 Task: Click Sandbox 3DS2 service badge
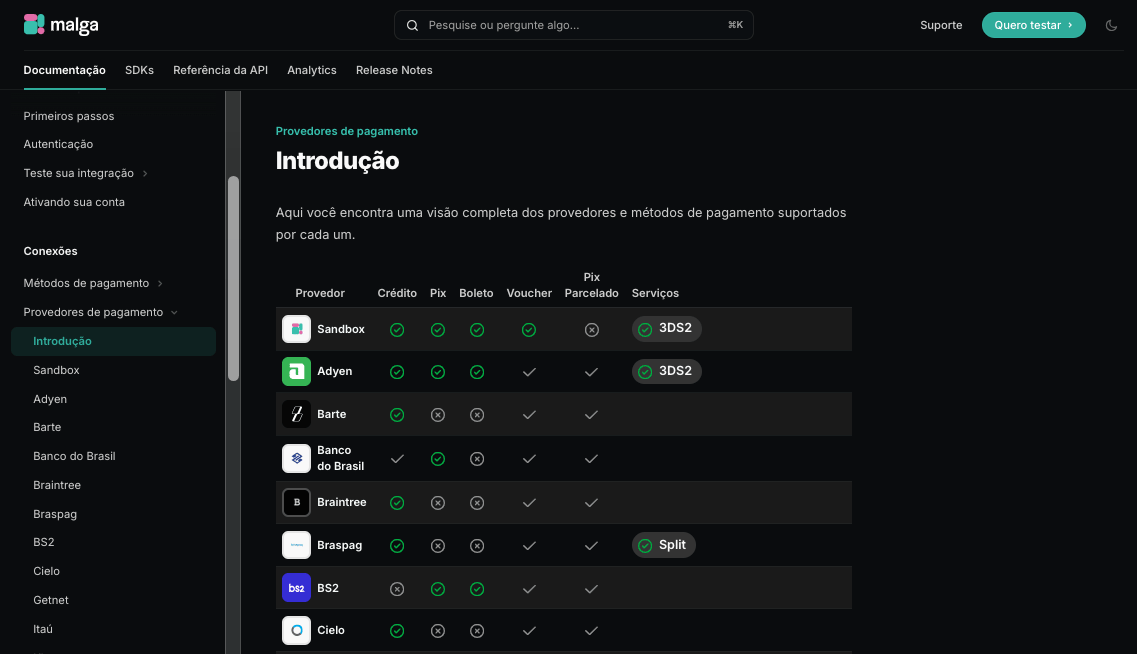click(x=666, y=329)
